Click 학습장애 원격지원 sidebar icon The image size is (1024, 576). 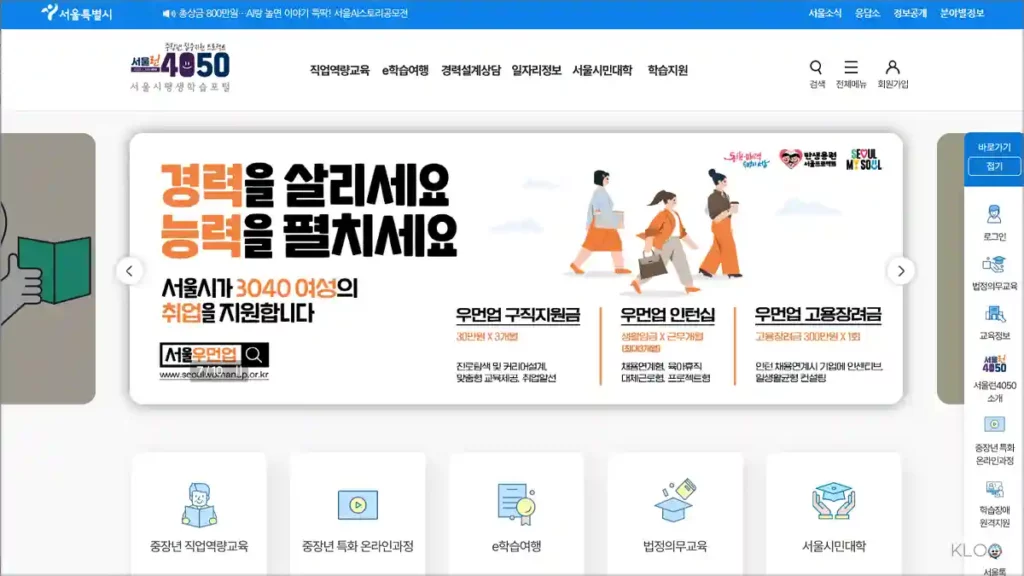click(994, 488)
